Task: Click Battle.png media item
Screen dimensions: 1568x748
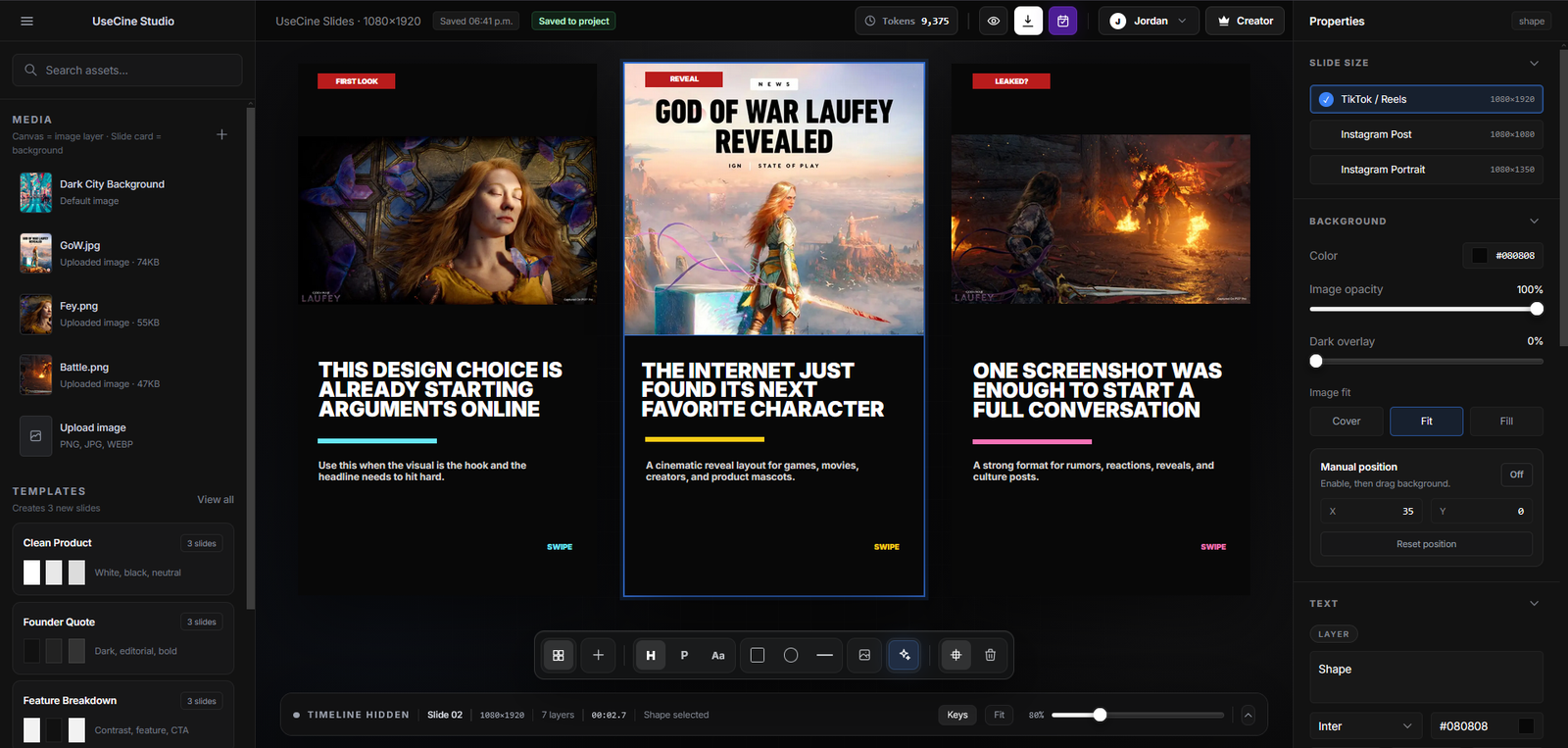Action: point(122,374)
